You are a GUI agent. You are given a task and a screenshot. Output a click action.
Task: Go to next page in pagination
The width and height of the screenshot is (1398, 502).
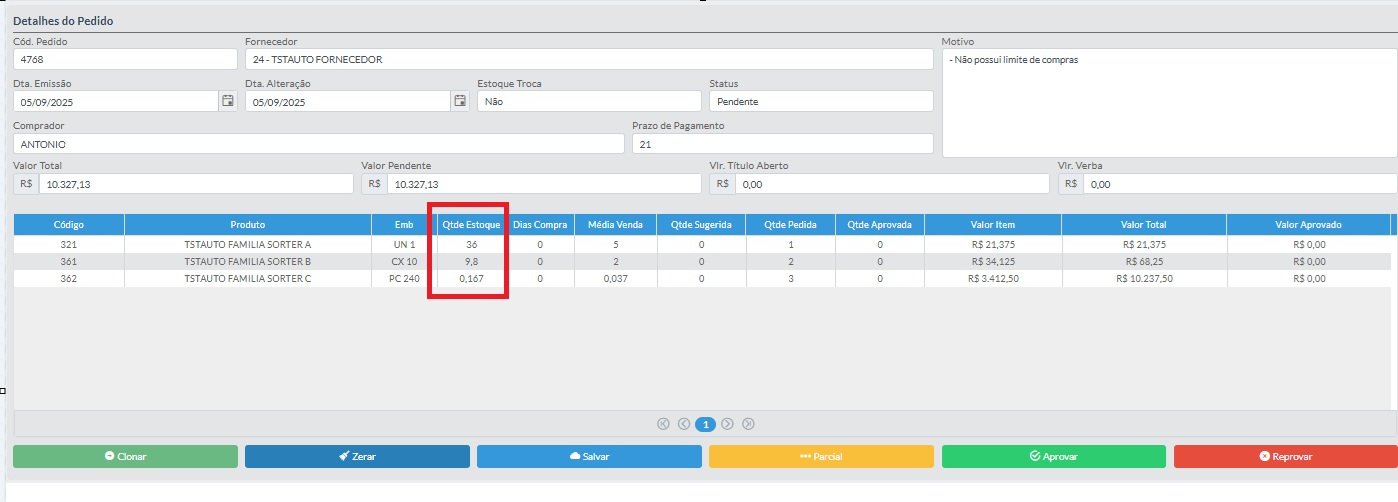(727, 424)
